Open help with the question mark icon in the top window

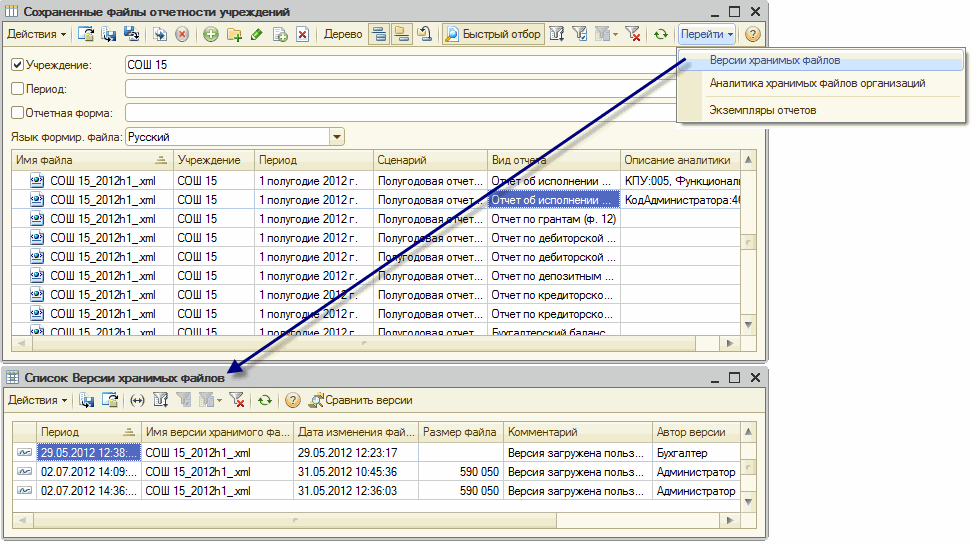752,34
